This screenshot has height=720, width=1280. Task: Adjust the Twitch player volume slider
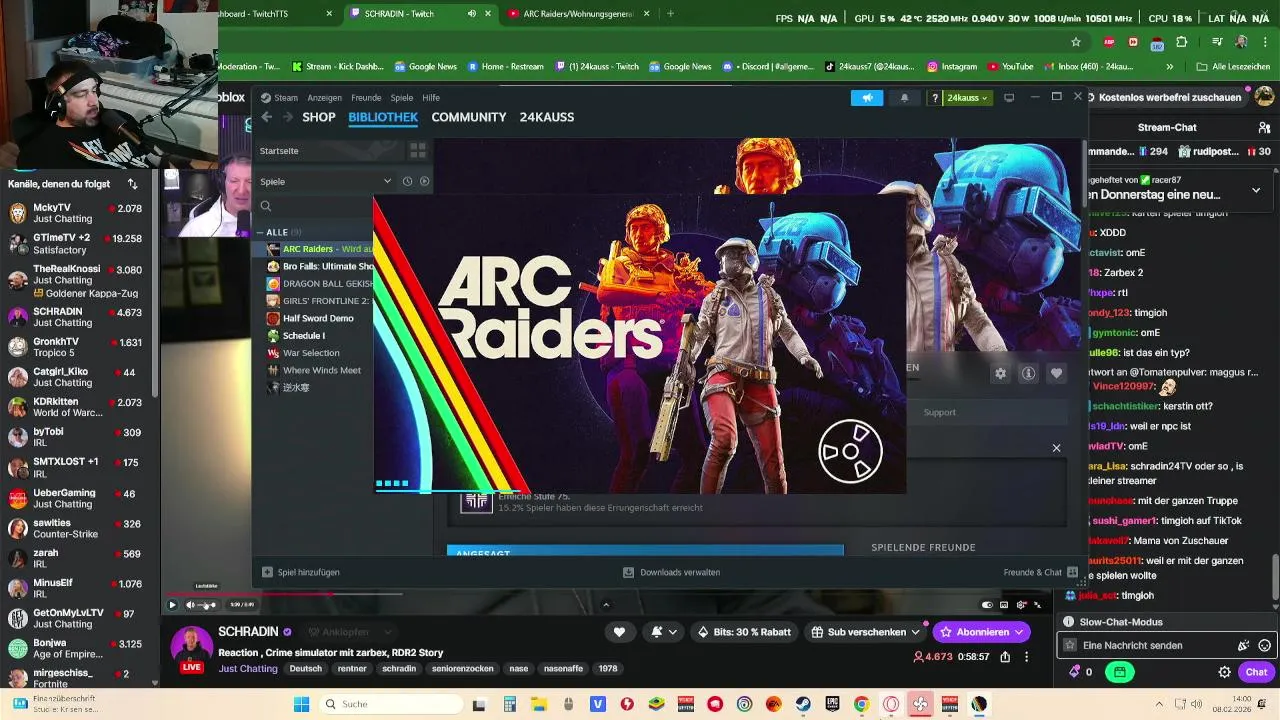(x=208, y=605)
